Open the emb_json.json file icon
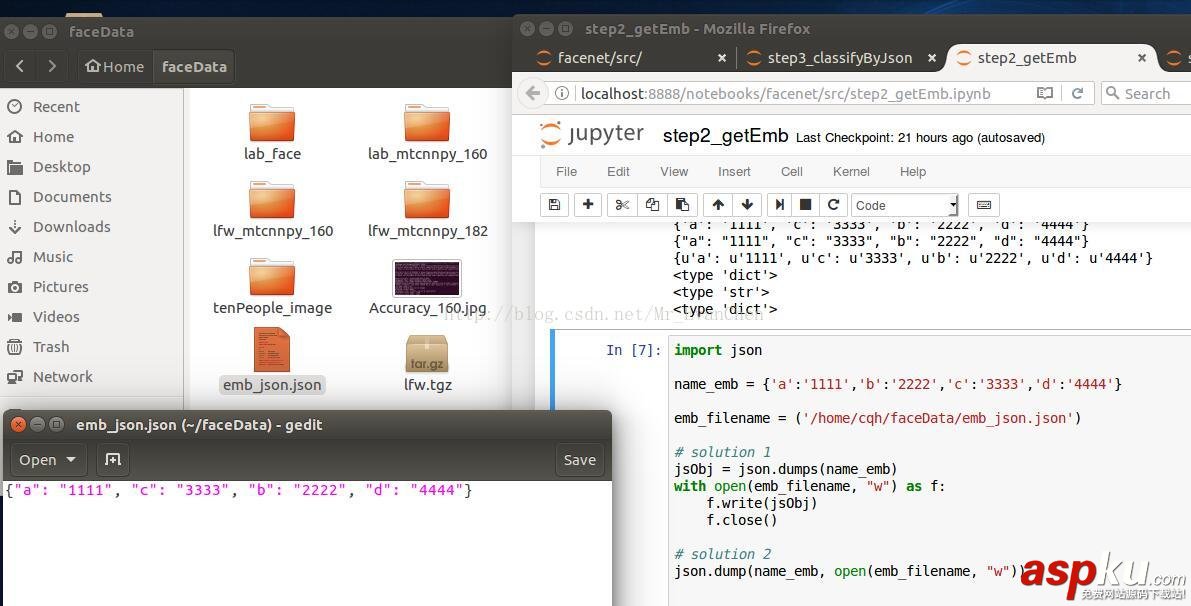The height and width of the screenshot is (606, 1191). 271,353
